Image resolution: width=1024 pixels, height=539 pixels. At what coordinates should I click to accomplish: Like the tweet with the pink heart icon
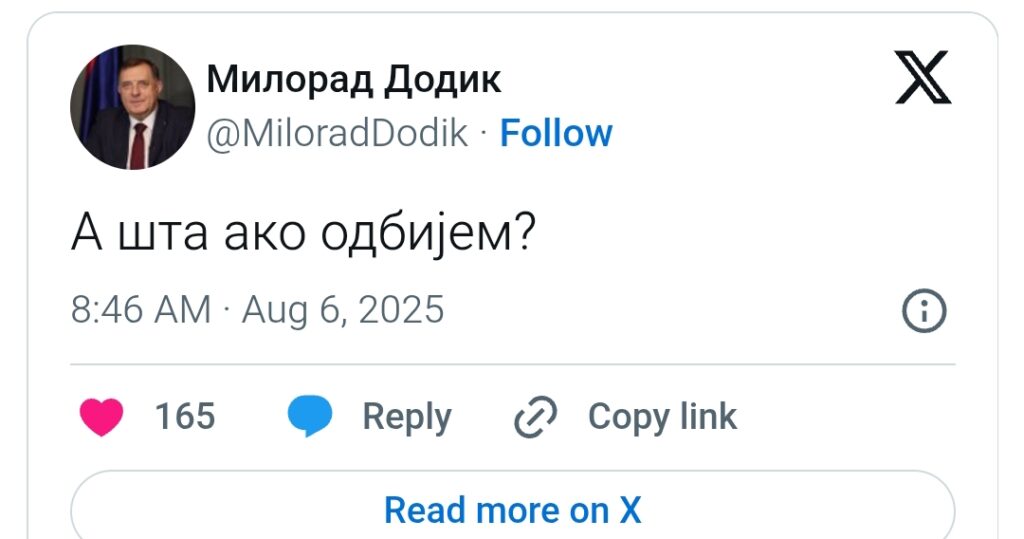tap(100, 417)
